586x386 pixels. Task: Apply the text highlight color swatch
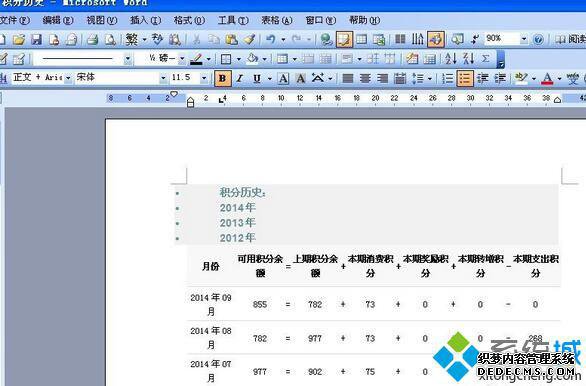coord(521,78)
